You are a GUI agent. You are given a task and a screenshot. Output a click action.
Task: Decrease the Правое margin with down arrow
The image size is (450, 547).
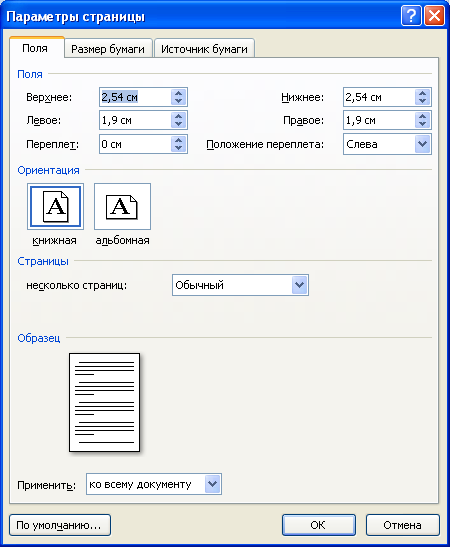click(422, 124)
